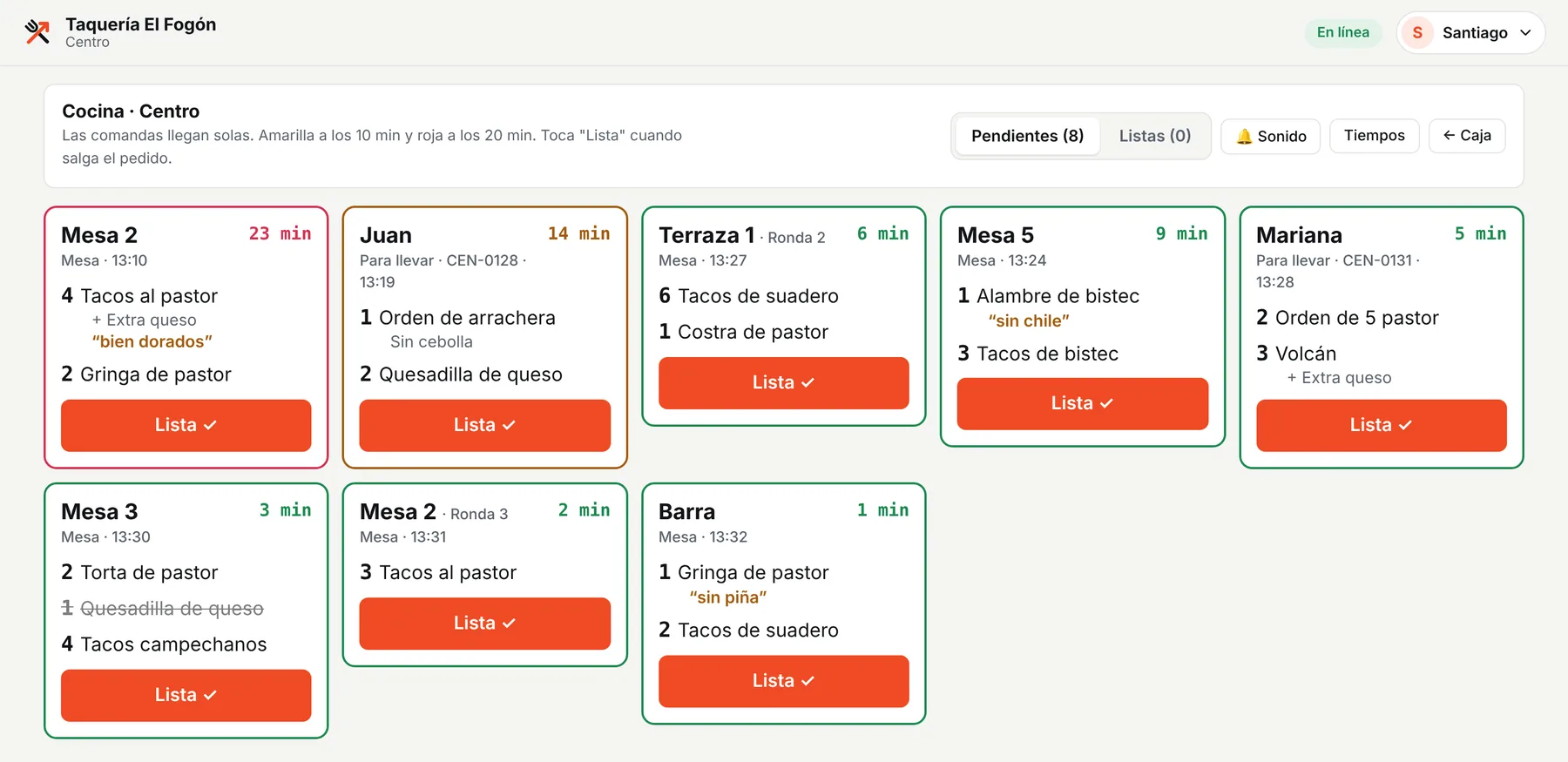Select "2 Torta de pastor" item

(139, 572)
